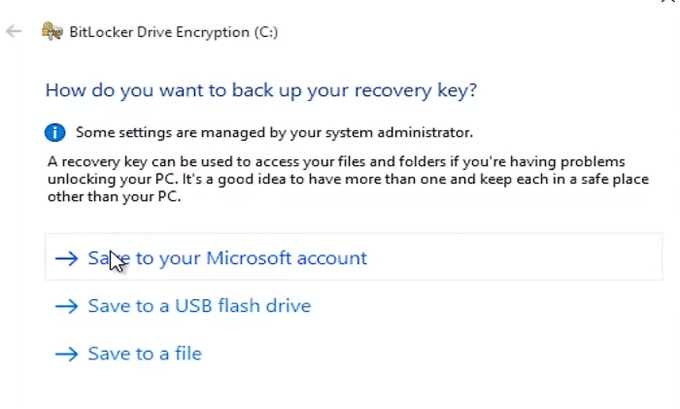
Task: Click the back arrow in the title bar
Action: pos(14,32)
